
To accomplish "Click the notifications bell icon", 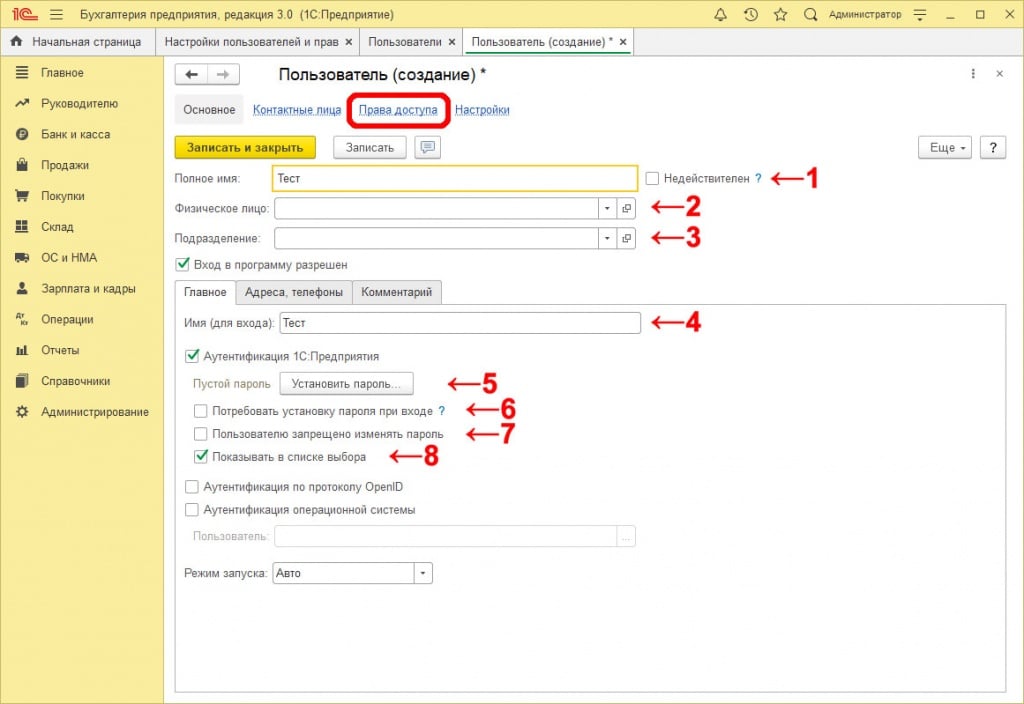I will point(721,15).
